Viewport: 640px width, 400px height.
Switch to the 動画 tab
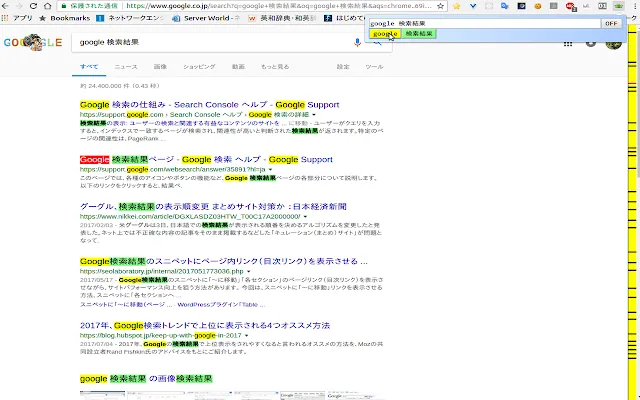click(x=238, y=67)
